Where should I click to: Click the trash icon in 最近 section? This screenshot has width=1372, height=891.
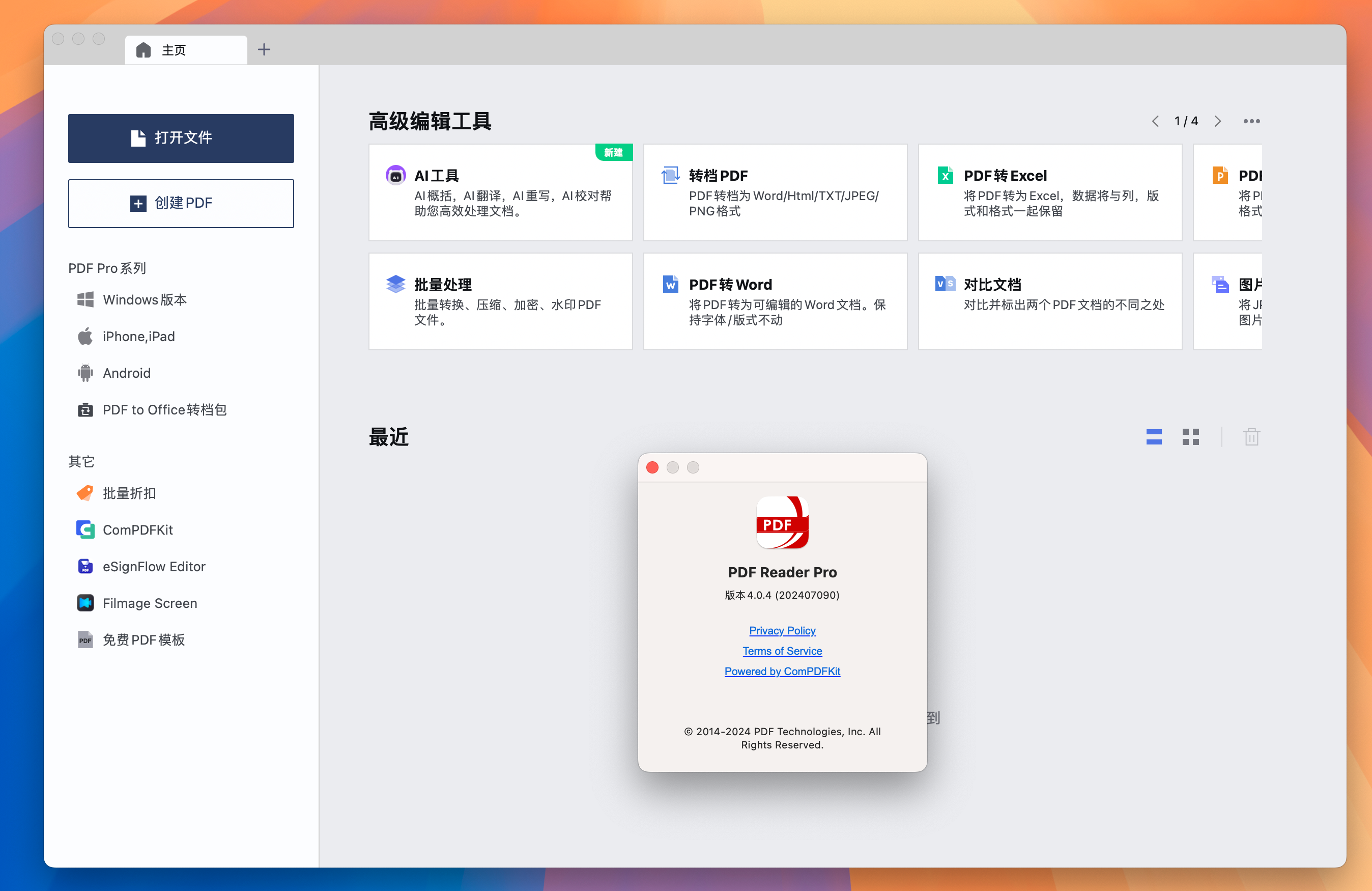click(x=1251, y=437)
